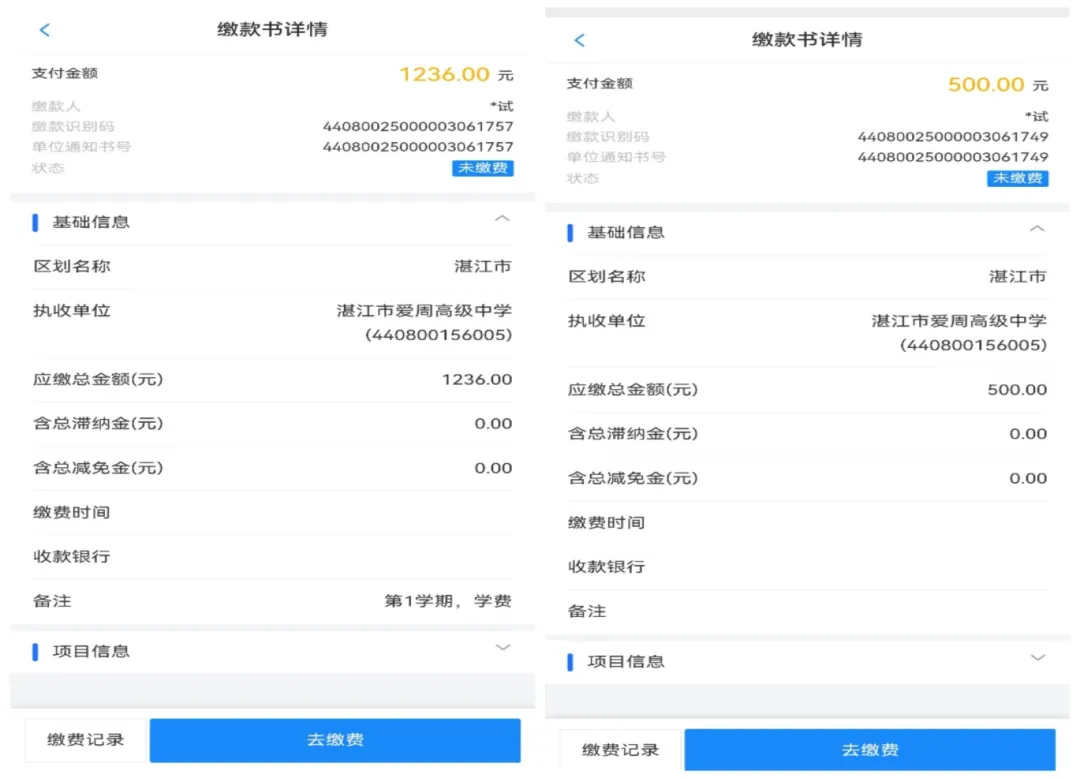Select the amount 1236.00 元 at the top
Image resolution: width=1080 pixels, height=778 pixels.
click(456, 74)
